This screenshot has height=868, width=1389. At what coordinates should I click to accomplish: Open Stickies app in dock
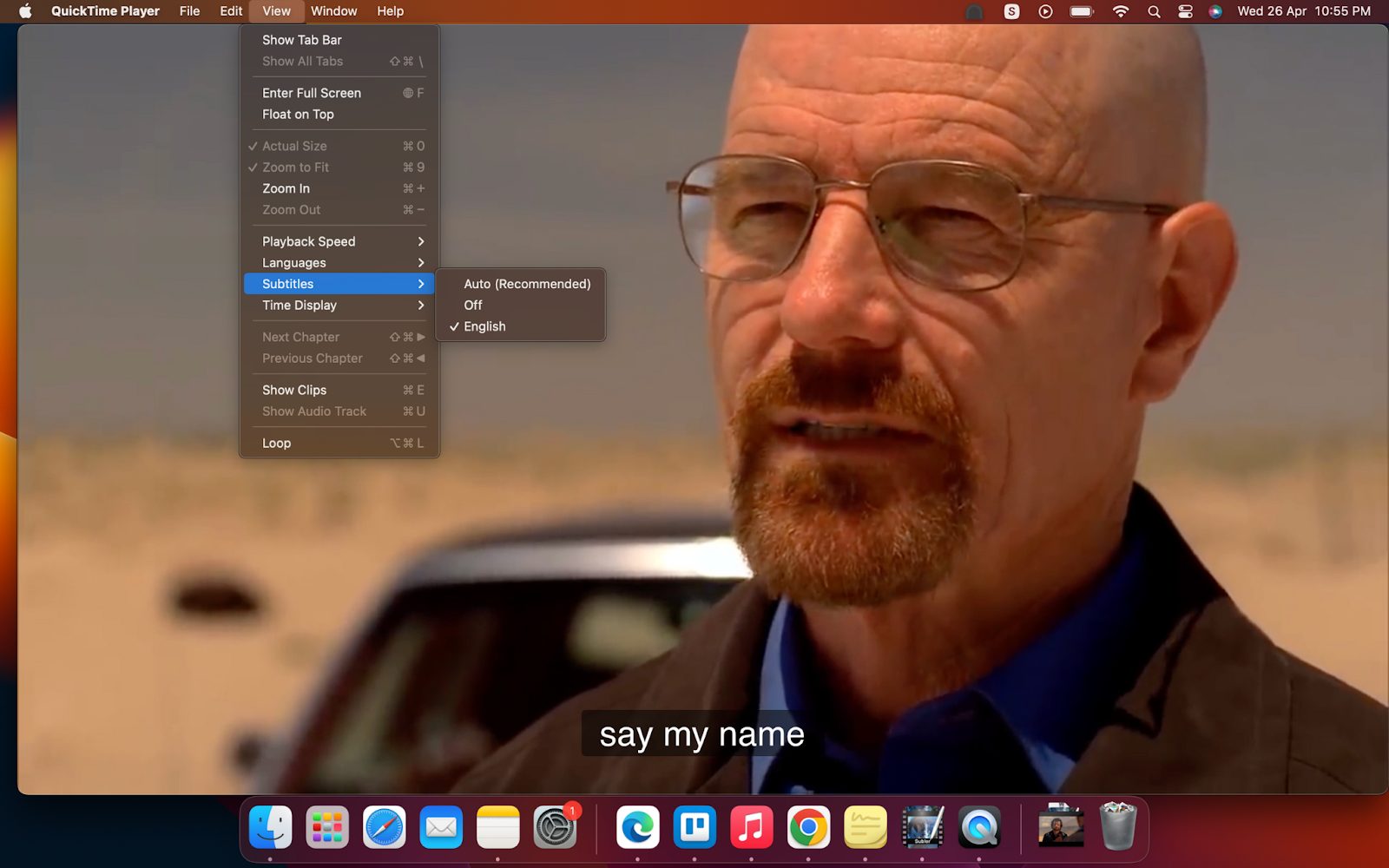pos(866,827)
